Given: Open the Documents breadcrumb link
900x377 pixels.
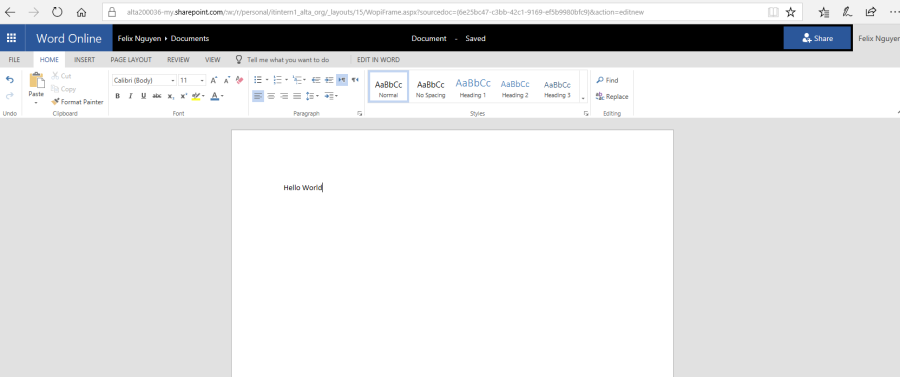Looking at the screenshot, I should pos(190,38).
